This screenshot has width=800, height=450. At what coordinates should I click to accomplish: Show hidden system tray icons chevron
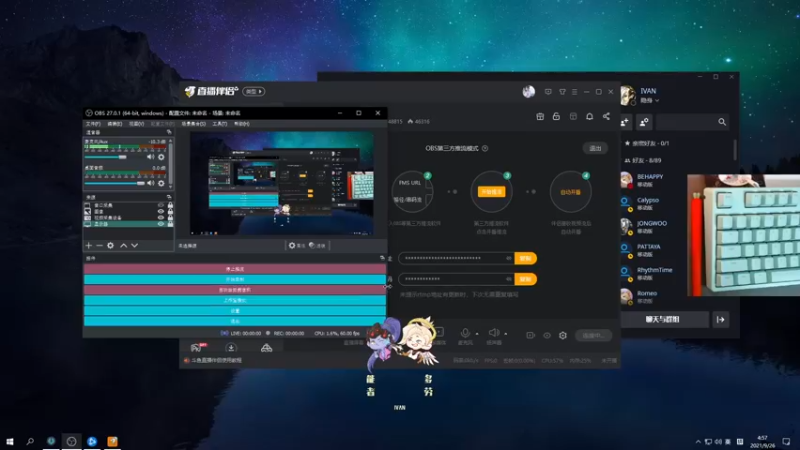pyautogui.click(x=698, y=442)
